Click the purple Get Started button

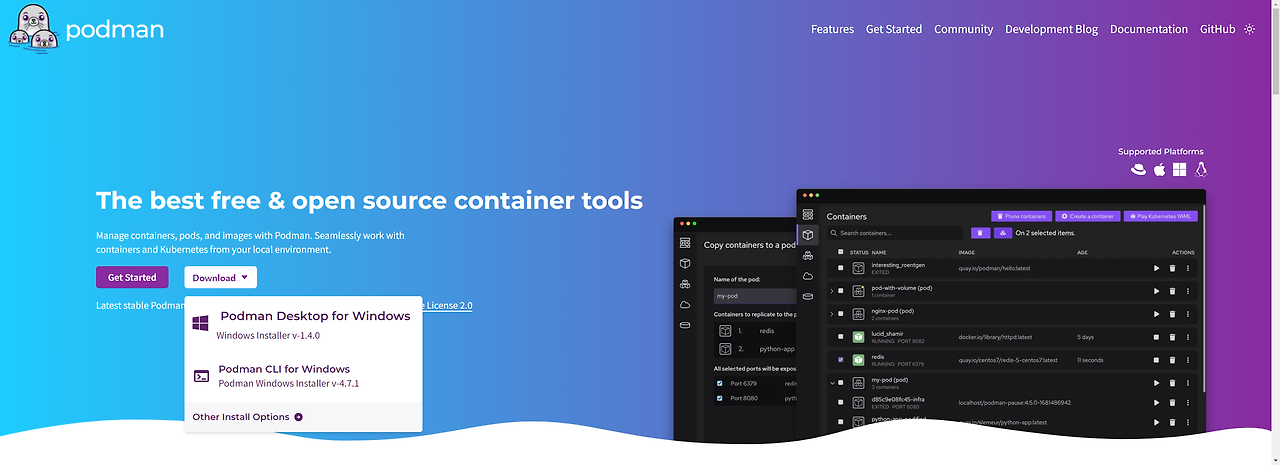coord(132,277)
